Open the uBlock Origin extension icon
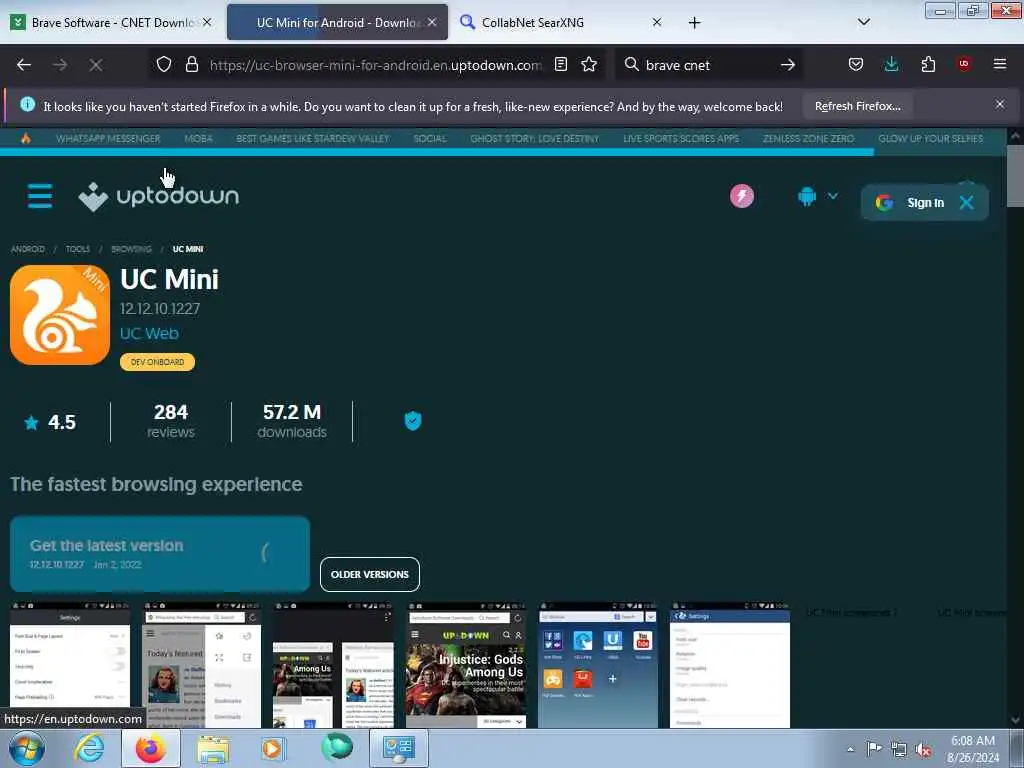The image size is (1024, 768). pos(964,64)
